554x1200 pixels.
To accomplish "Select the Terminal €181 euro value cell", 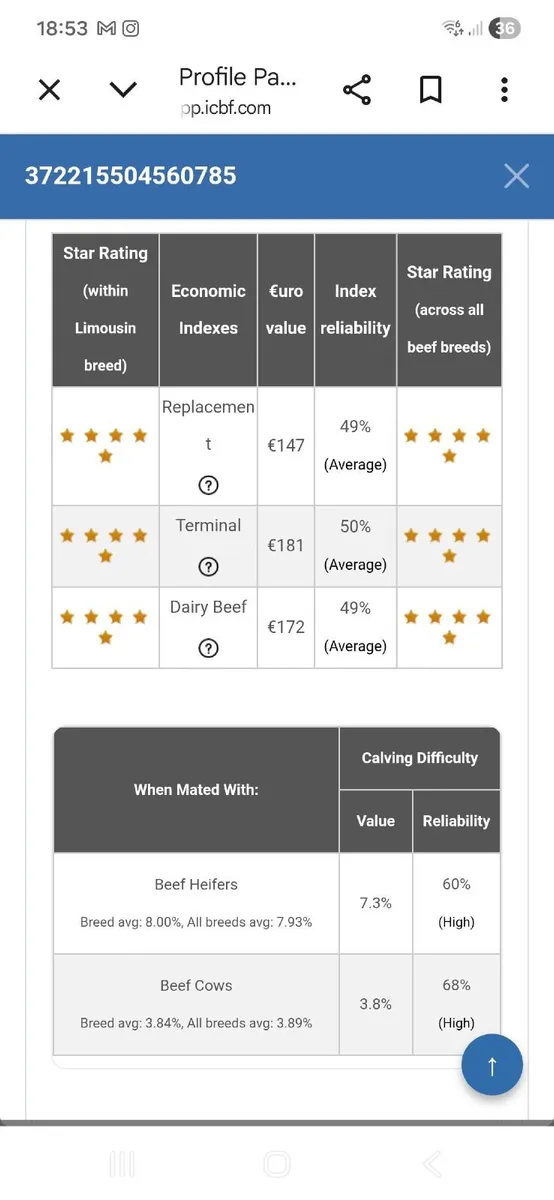I will click(286, 546).
